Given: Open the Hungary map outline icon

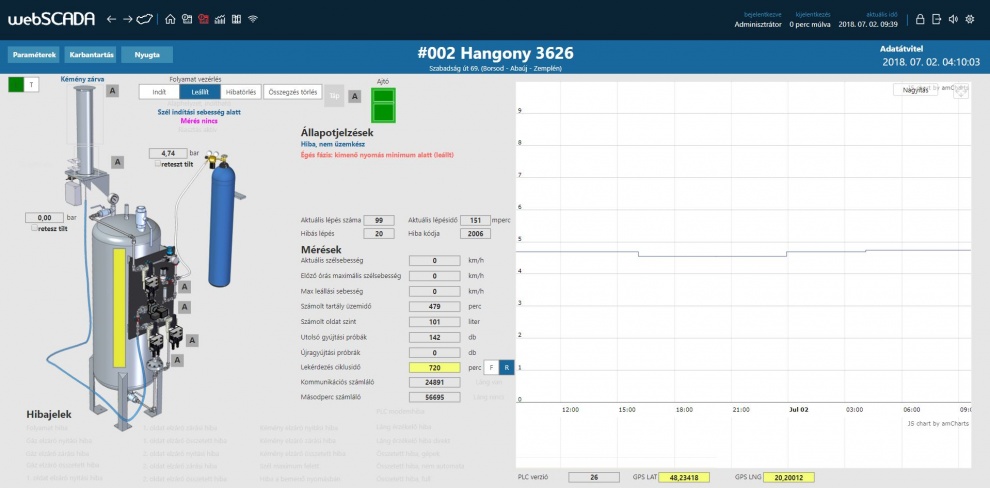Looking at the screenshot, I should [x=145, y=19].
